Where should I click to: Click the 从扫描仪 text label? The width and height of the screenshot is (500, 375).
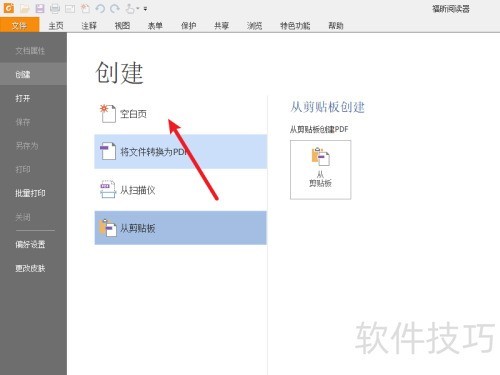click(138, 190)
